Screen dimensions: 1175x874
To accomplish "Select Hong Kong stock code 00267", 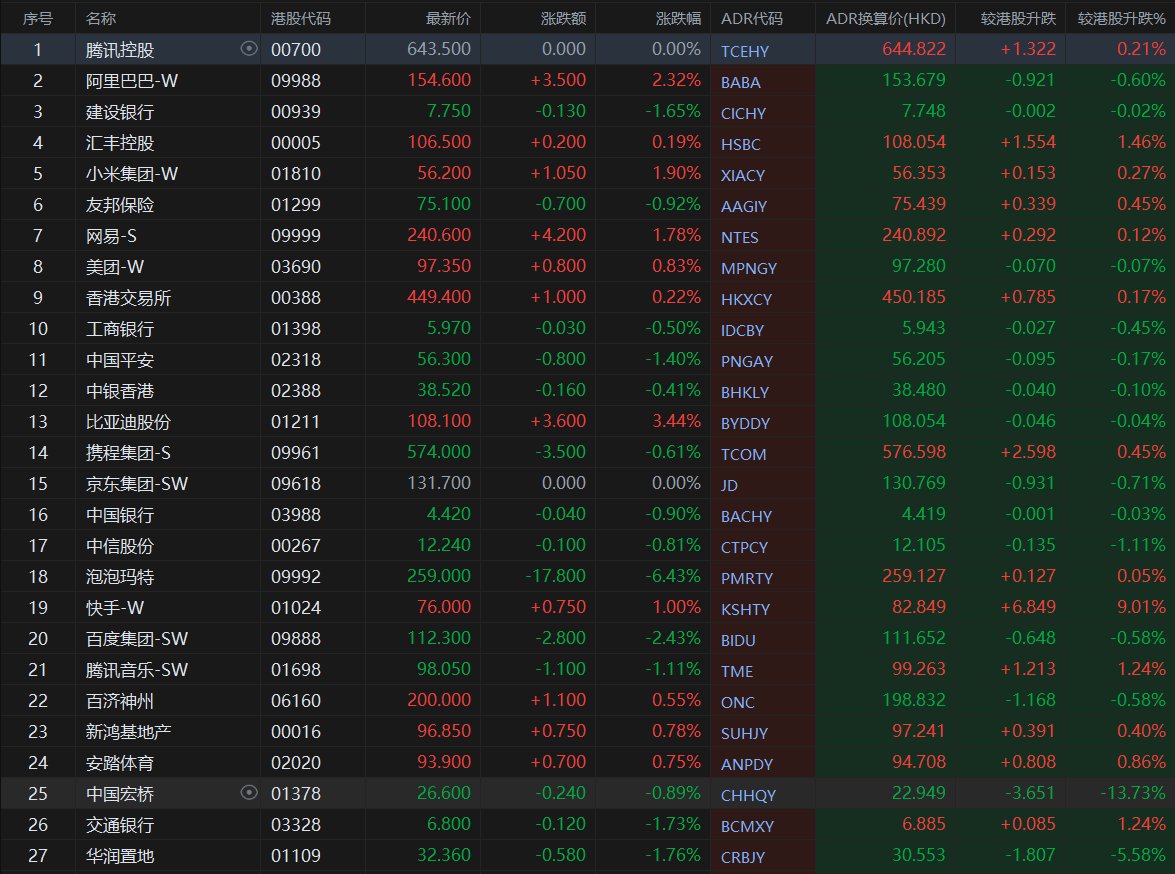I will click(295, 546).
